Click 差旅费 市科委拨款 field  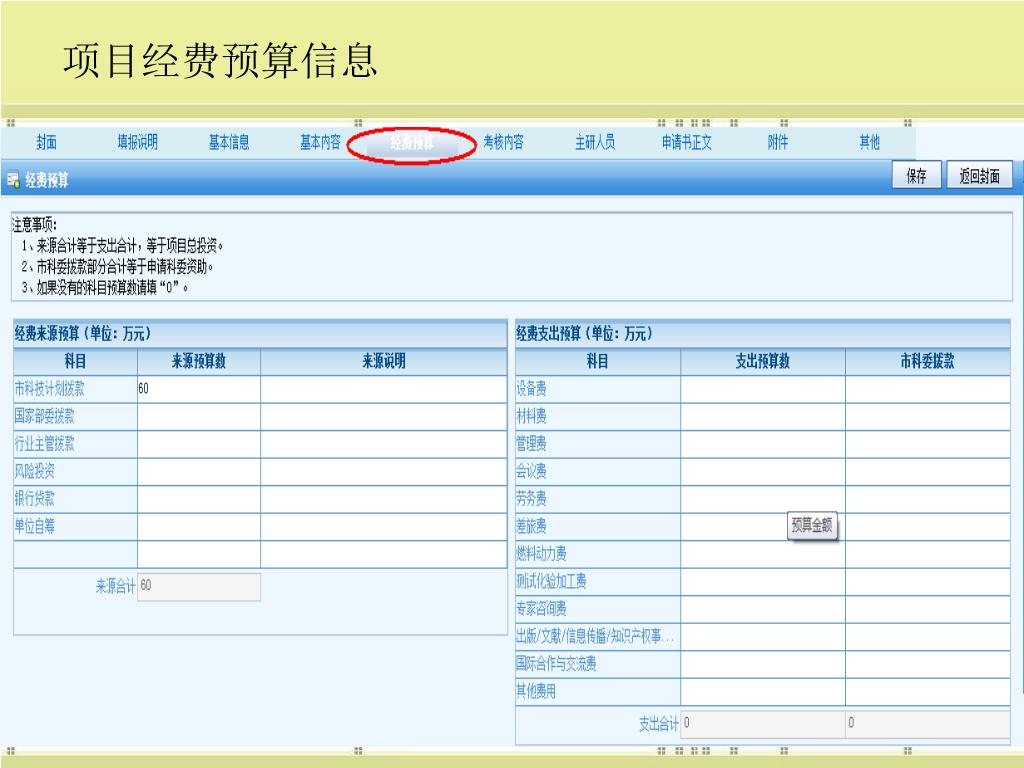pyautogui.click(x=928, y=526)
